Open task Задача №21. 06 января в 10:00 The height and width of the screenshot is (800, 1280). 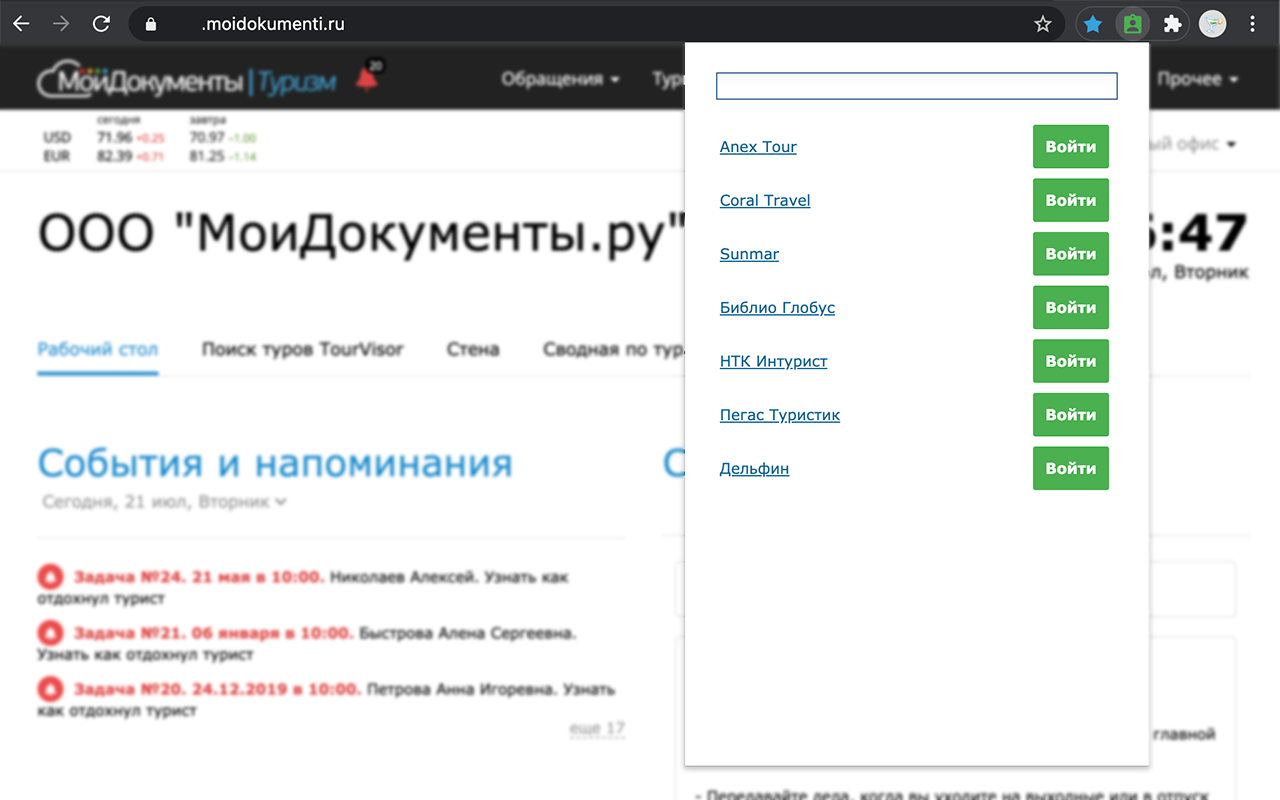click(213, 633)
